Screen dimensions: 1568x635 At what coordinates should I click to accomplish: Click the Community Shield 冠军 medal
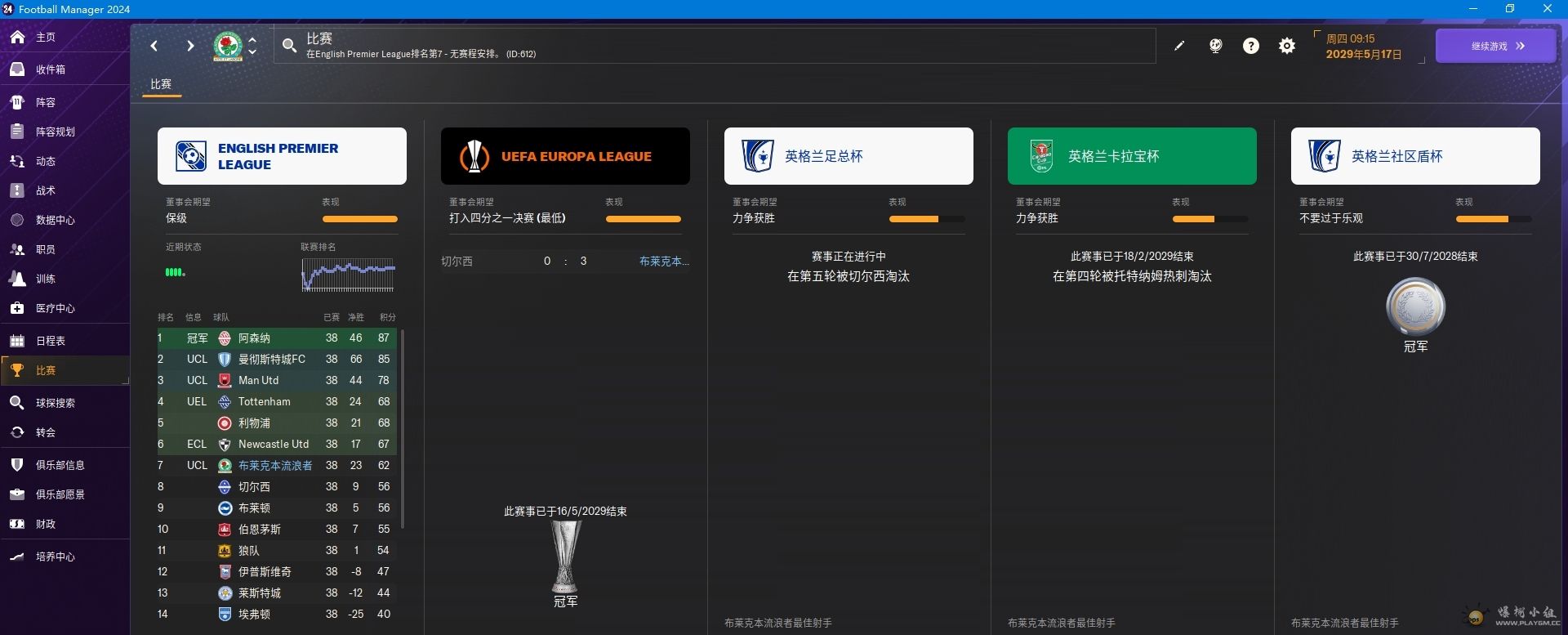(x=1415, y=307)
